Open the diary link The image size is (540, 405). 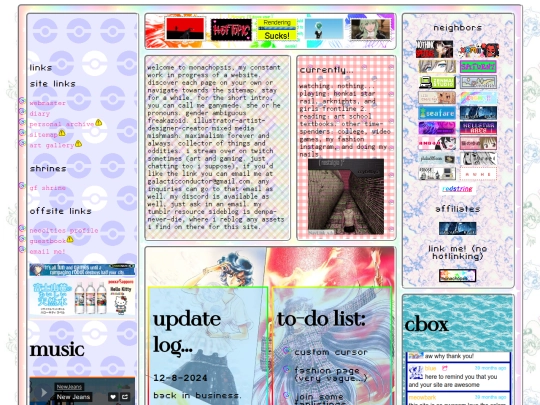(40, 114)
